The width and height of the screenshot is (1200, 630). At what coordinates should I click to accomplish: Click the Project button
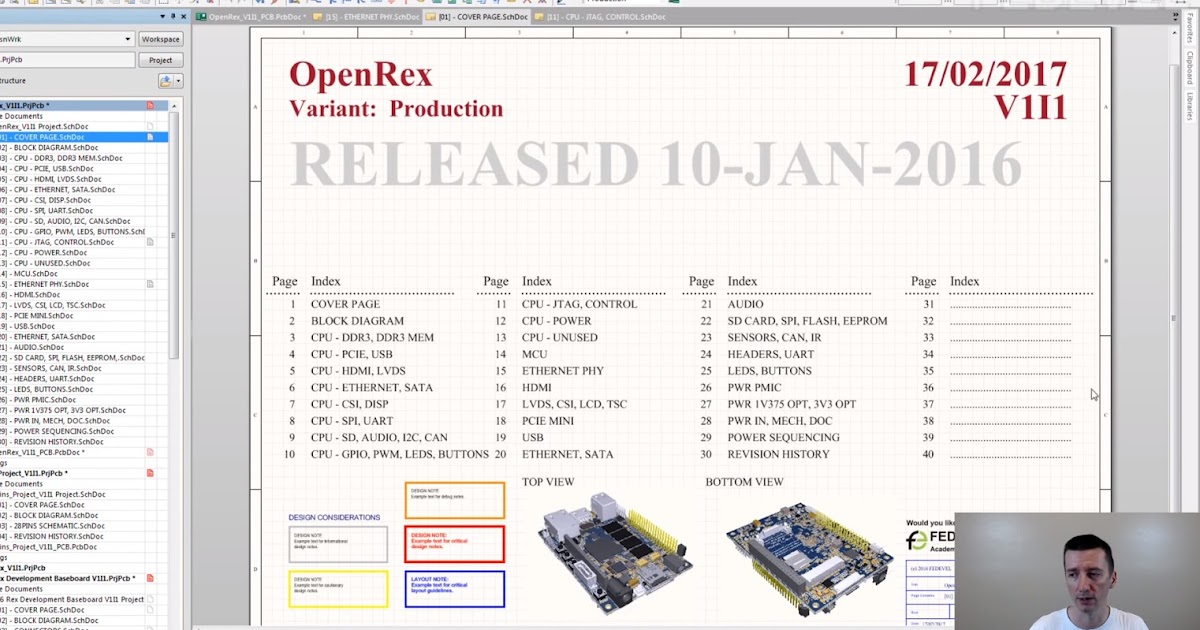(160, 60)
